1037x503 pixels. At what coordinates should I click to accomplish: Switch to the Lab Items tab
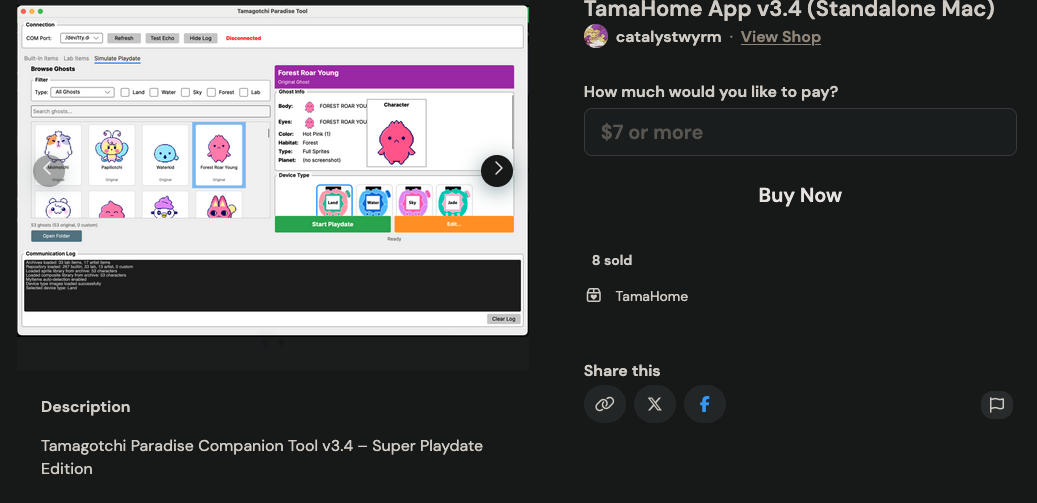(x=76, y=59)
